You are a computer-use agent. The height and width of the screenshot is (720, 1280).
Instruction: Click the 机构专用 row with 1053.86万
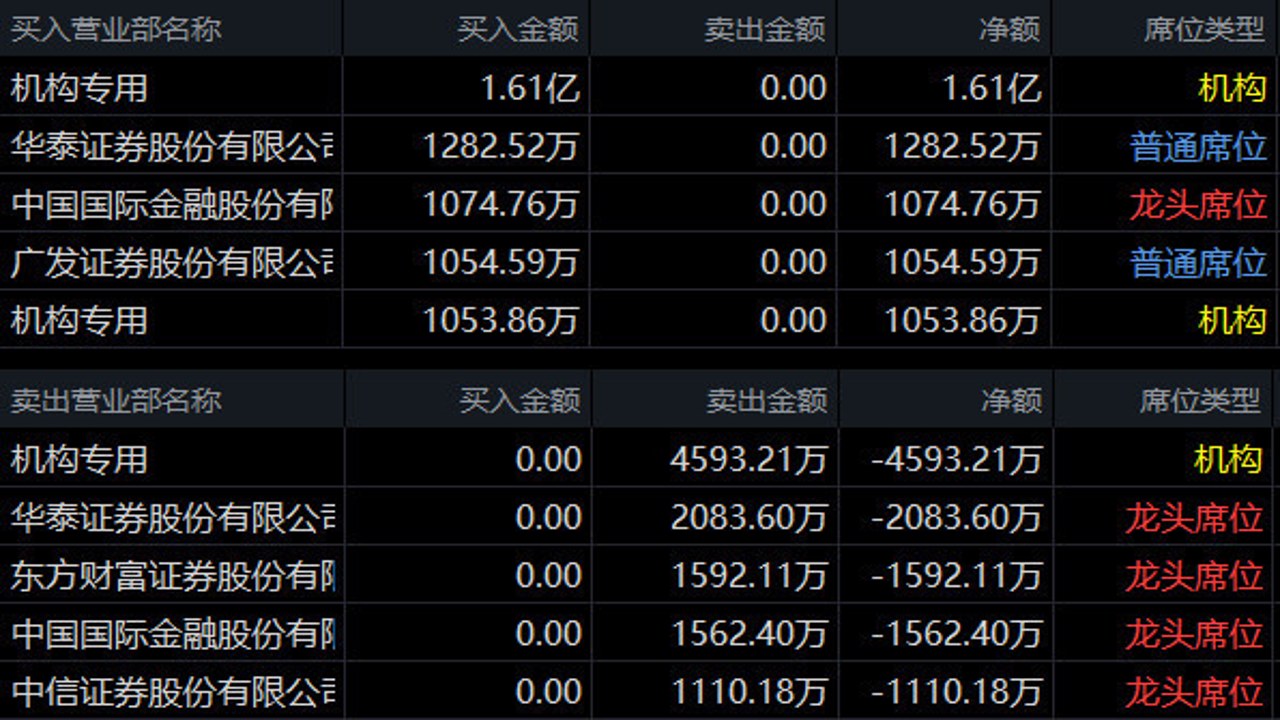tap(640, 320)
